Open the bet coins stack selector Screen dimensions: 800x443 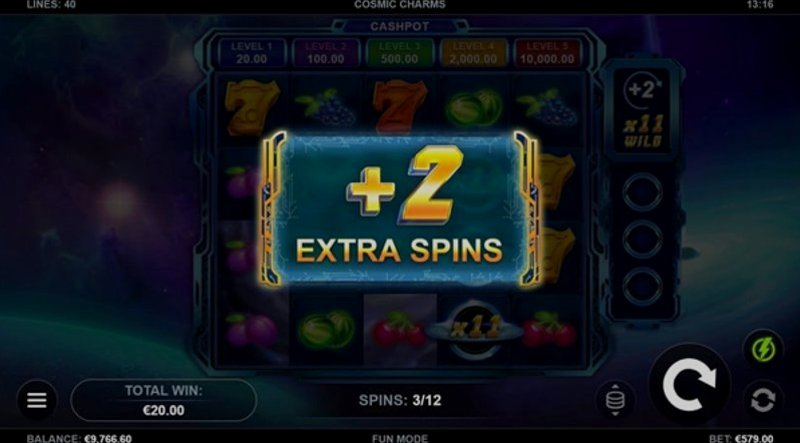click(x=615, y=400)
